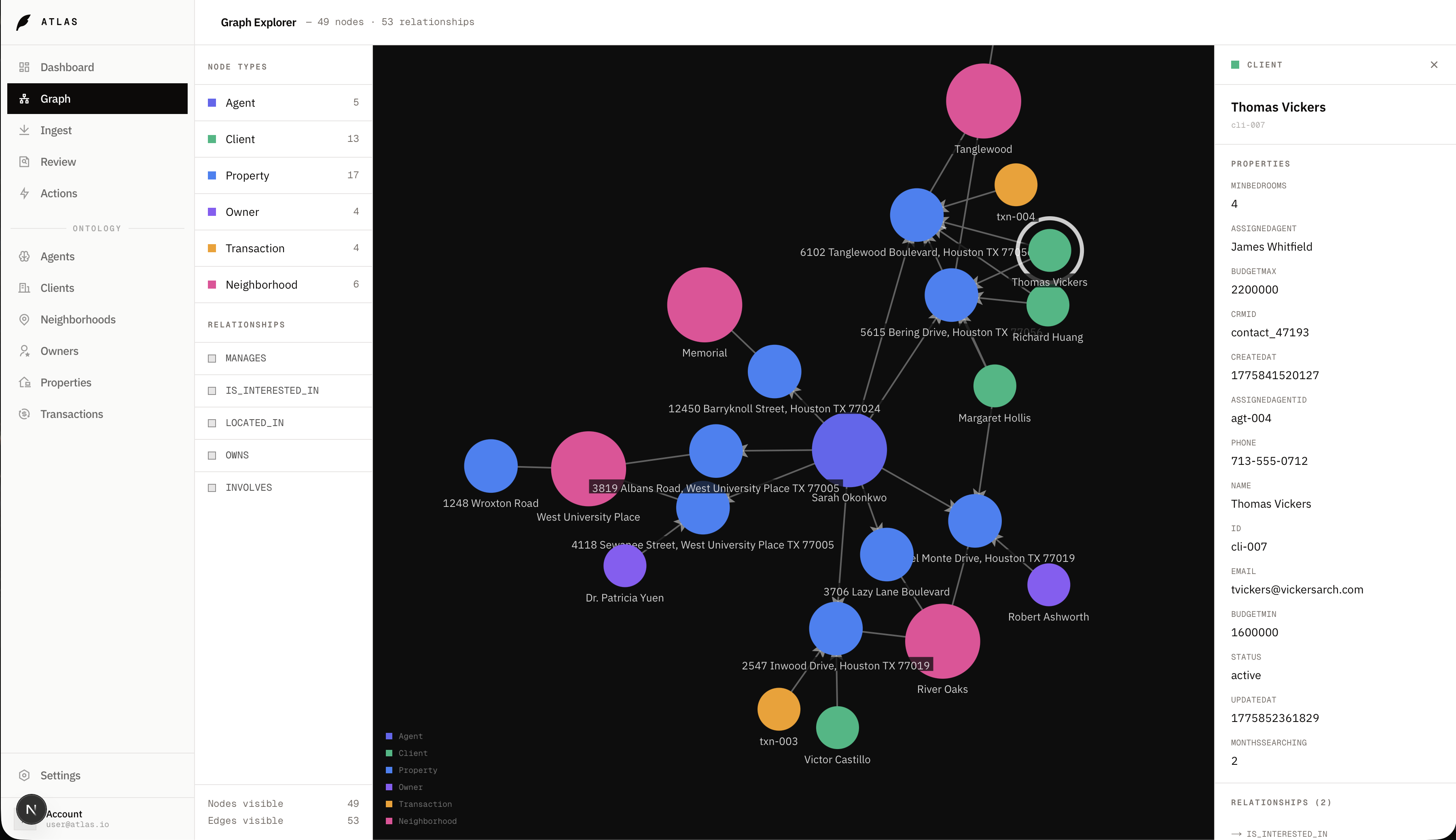
Task: Select the 5615 Bering Drive node
Action: click(951, 295)
